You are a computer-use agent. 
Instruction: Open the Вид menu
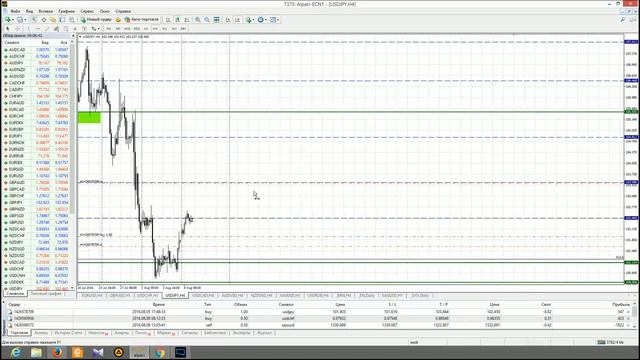click(x=29, y=11)
